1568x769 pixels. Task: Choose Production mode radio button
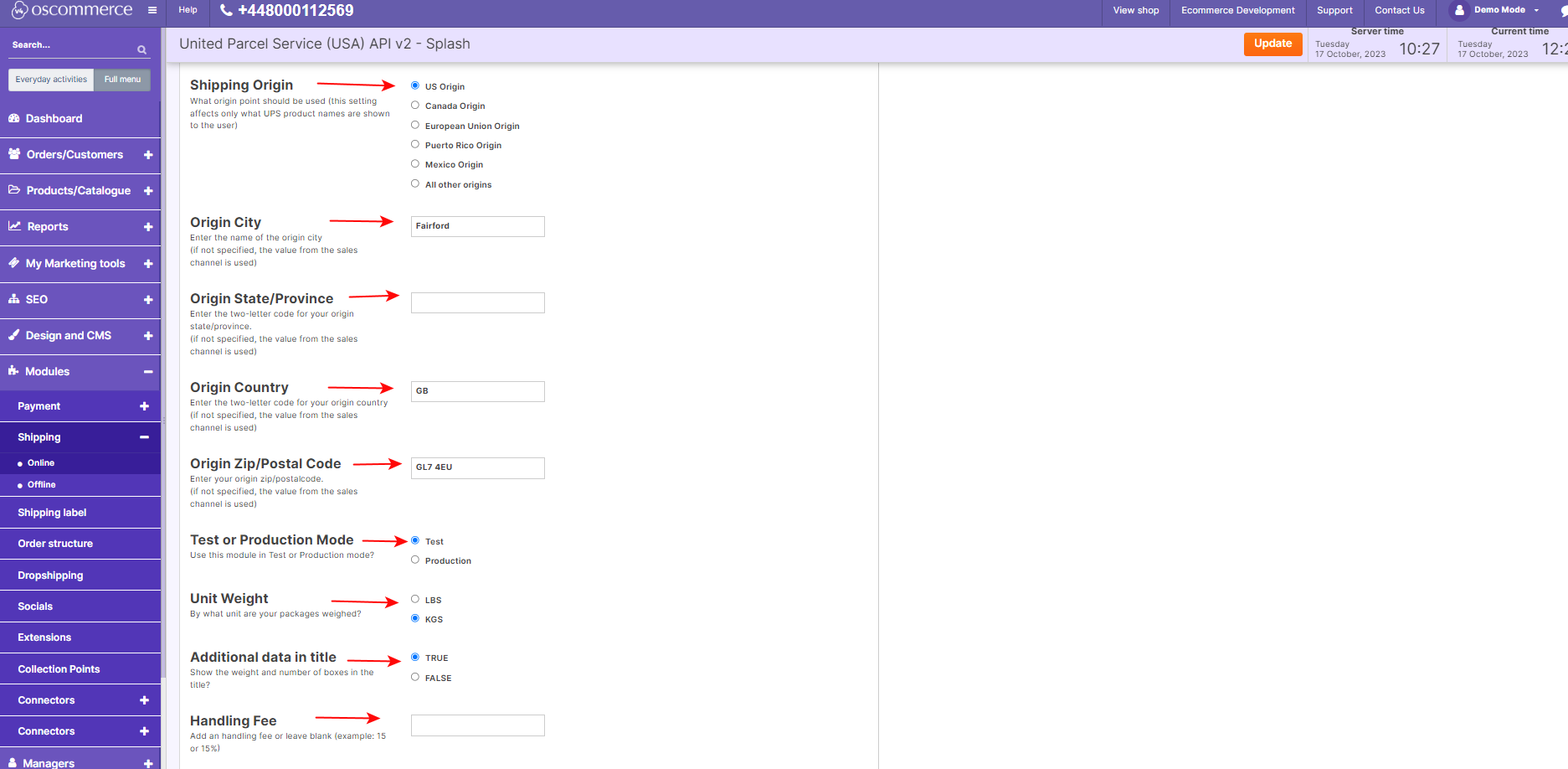point(415,560)
